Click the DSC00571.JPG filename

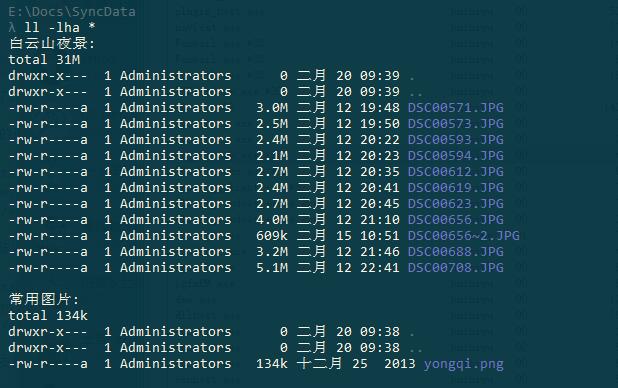456,108
